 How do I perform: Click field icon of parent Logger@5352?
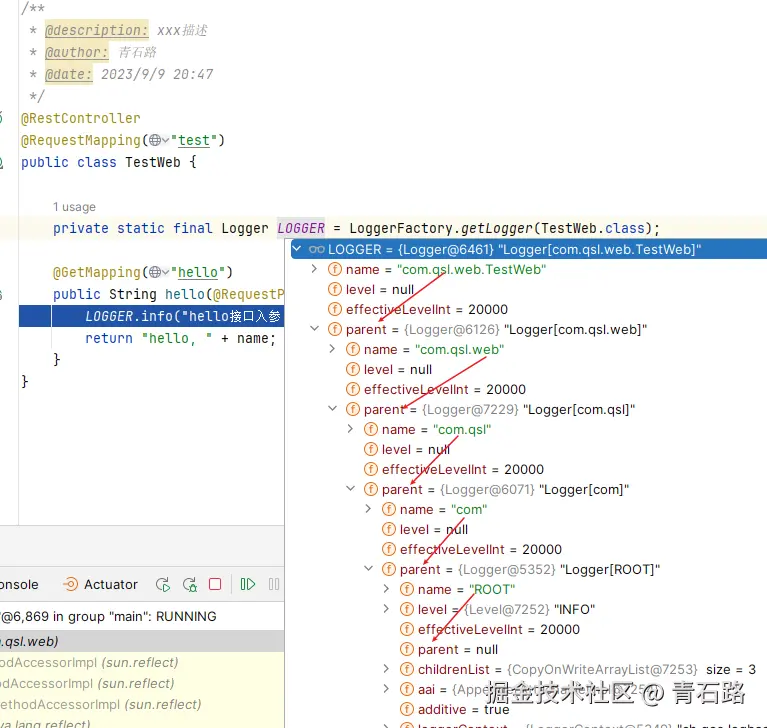point(389,569)
